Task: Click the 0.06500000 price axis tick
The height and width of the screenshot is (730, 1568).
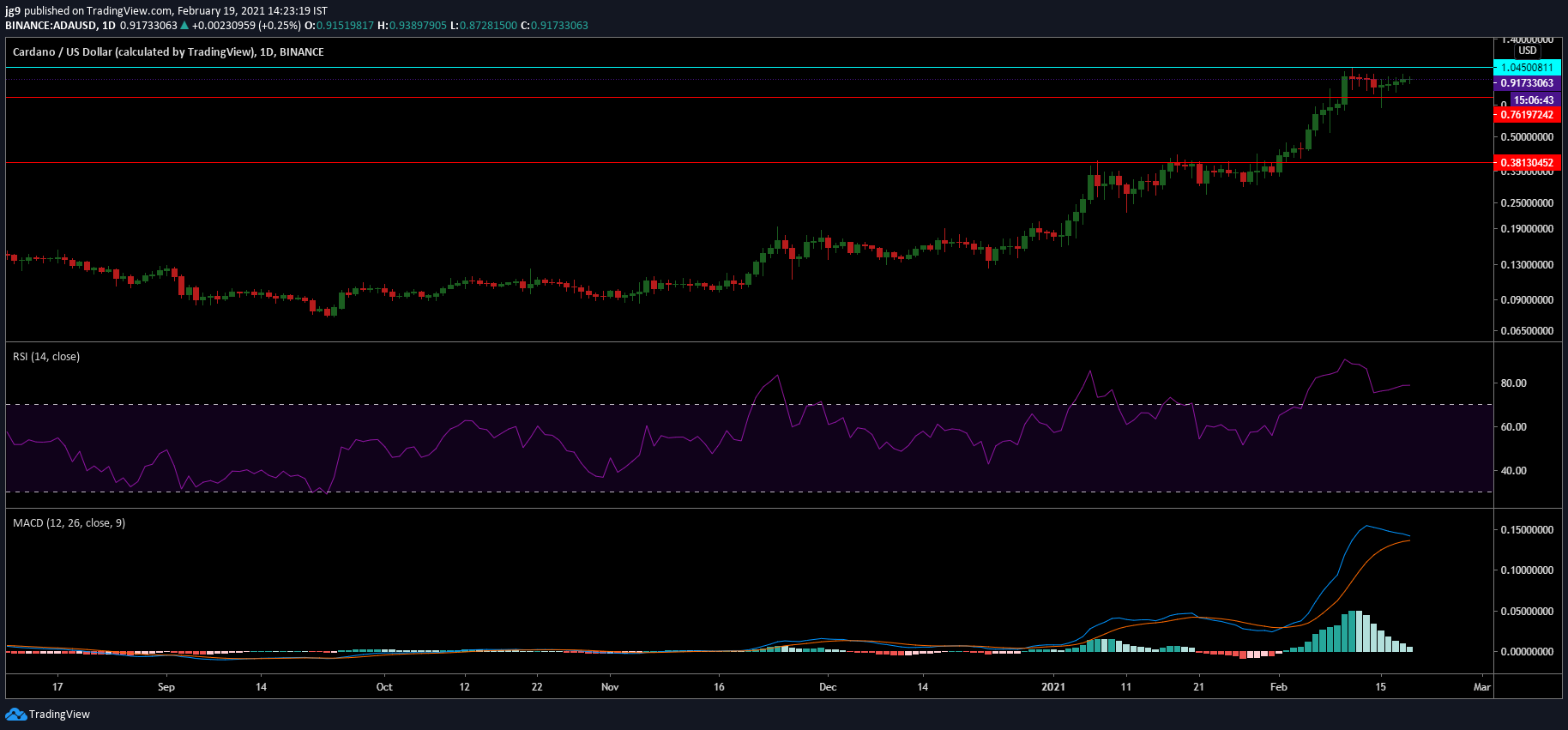Action: (1527, 331)
